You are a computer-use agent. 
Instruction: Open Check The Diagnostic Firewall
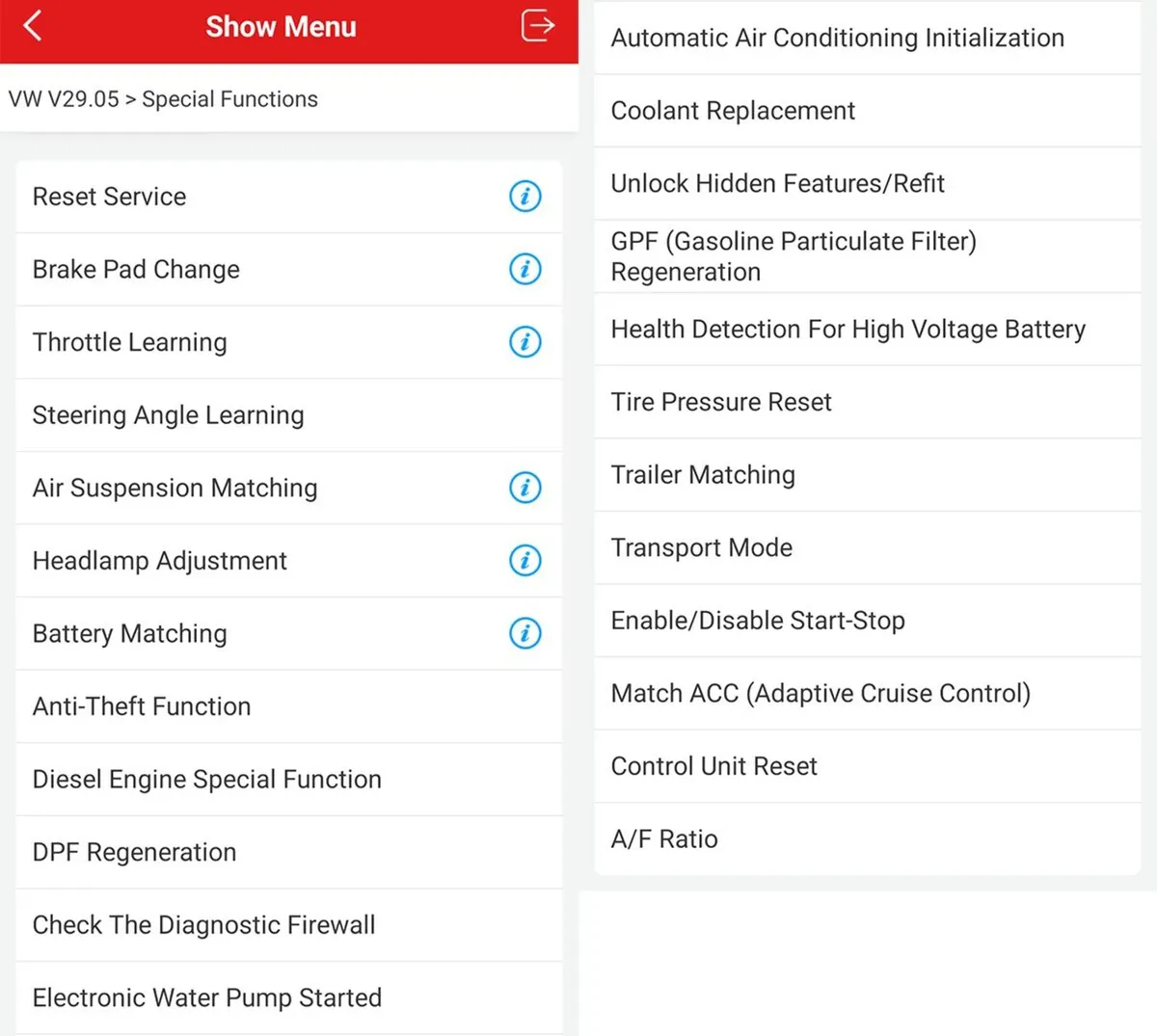pyautogui.click(x=204, y=925)
